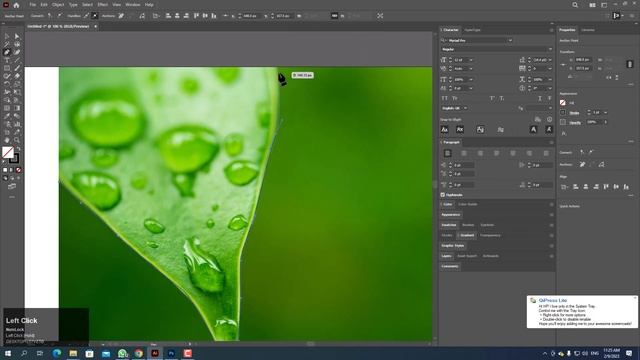Screen dimensions: 640x360
Task: Click the Stroke link in Properties
Action: pyautogui.click(x=574, y=113)
